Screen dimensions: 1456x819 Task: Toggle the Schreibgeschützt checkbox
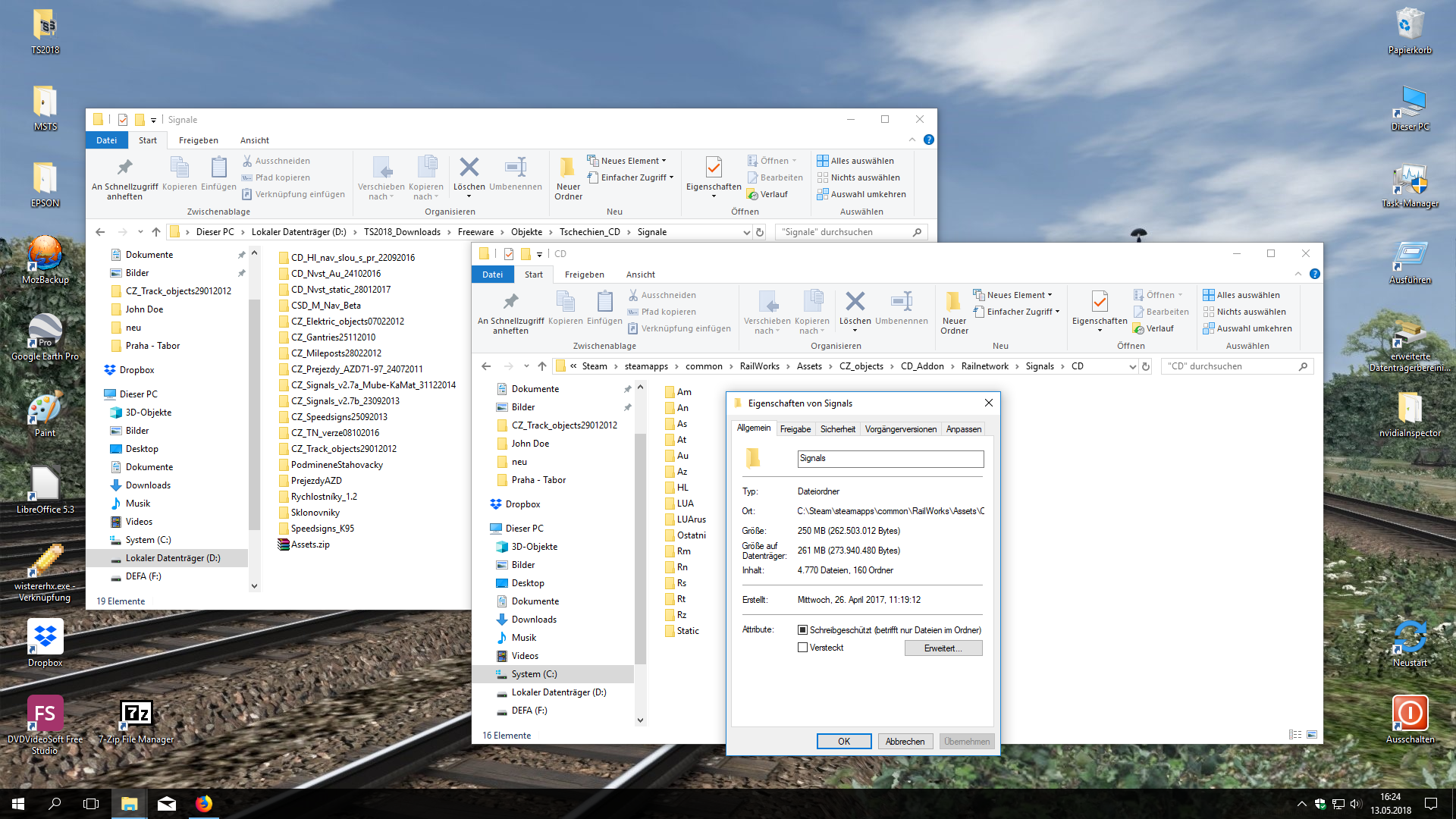(802, 630)
